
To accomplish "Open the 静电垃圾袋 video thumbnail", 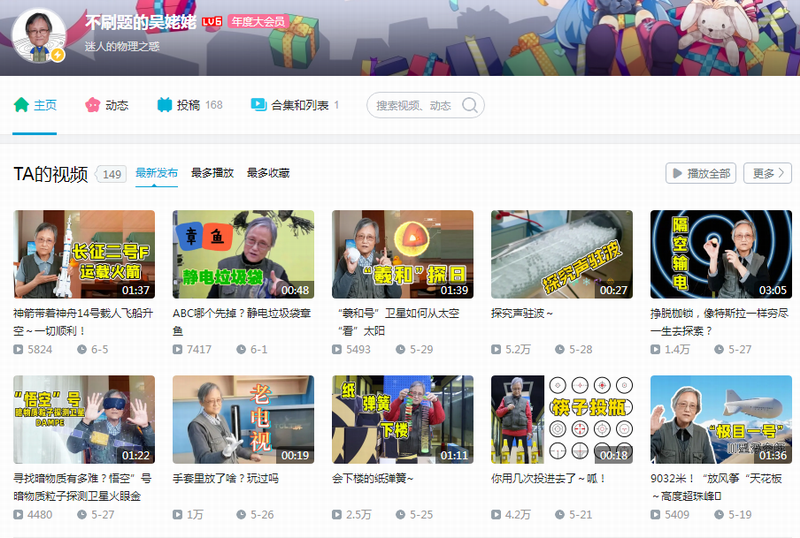I will pos(243,255).
